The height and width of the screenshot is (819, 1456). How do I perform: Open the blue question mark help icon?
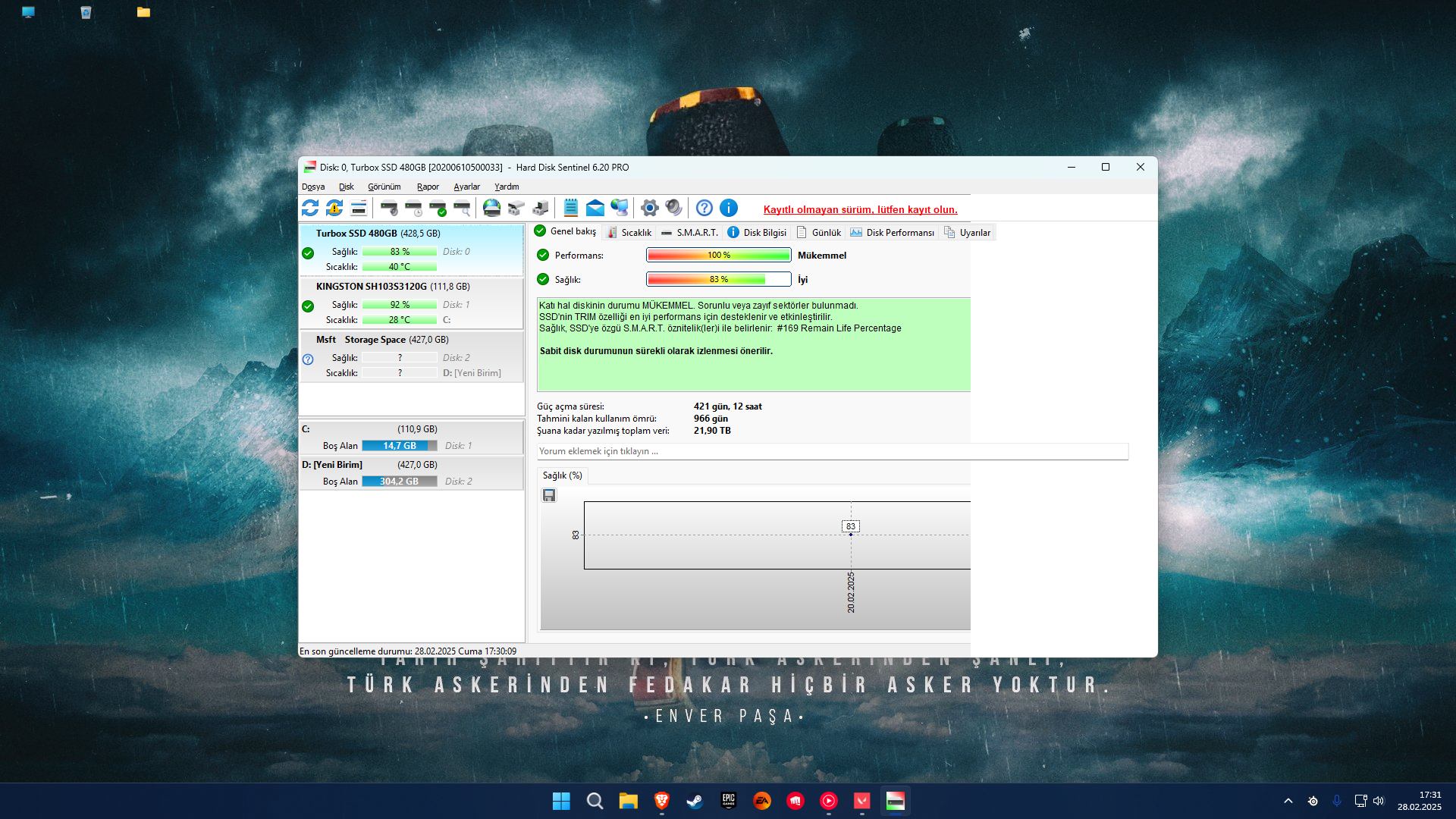[x=704, y=208]
